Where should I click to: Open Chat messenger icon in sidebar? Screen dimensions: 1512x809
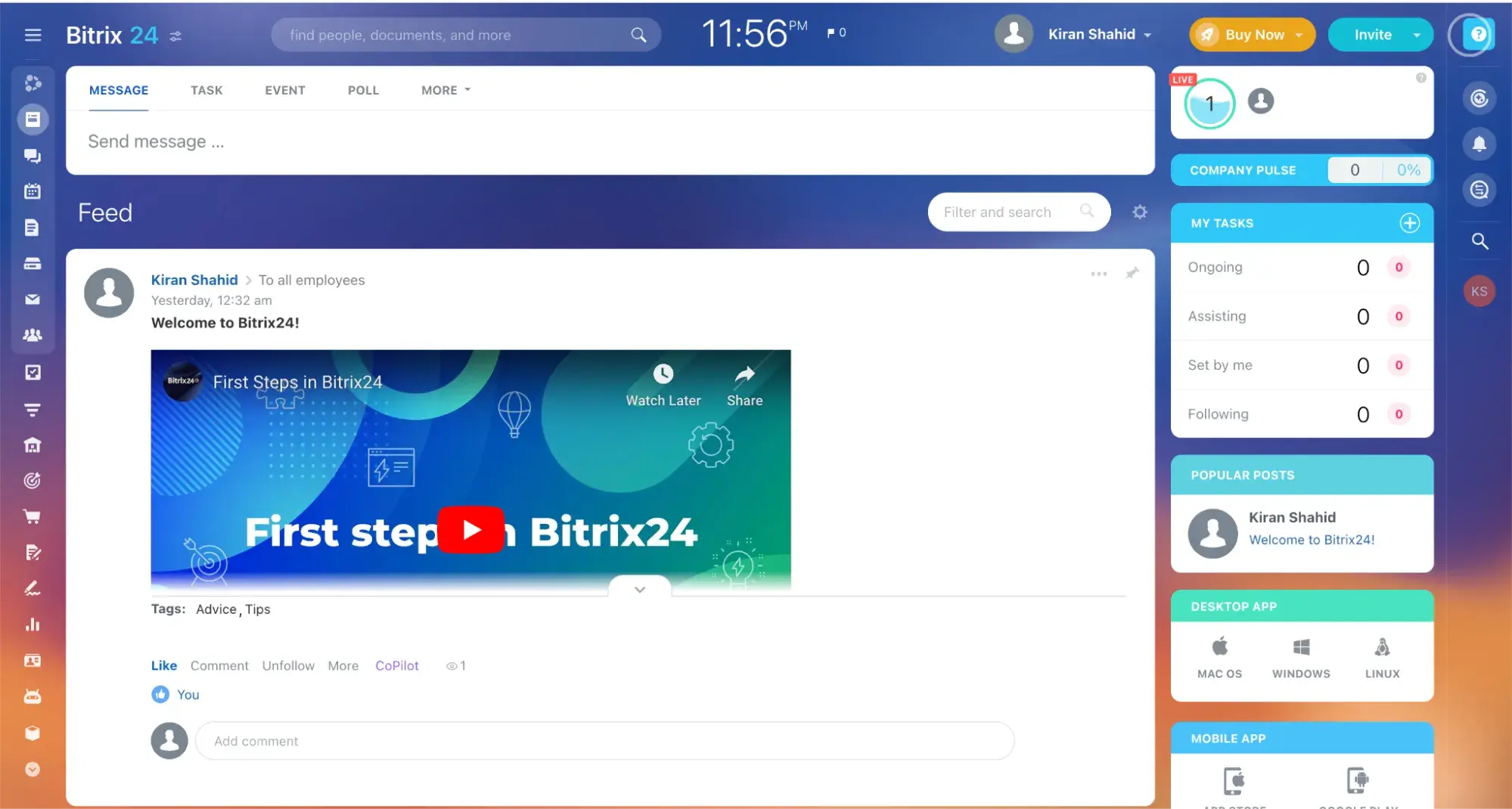(33, 156)
